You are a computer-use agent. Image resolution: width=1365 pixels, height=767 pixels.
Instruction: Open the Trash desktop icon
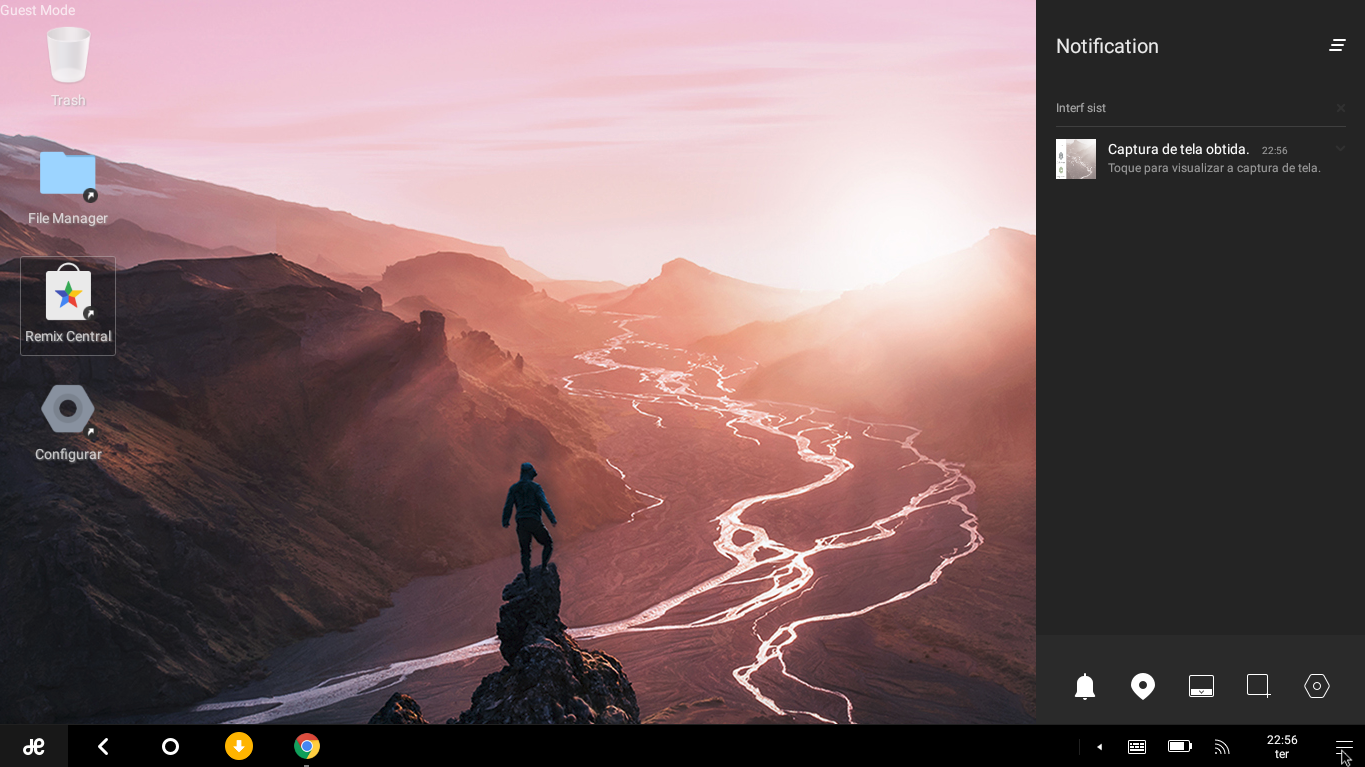tap(68, 66)
